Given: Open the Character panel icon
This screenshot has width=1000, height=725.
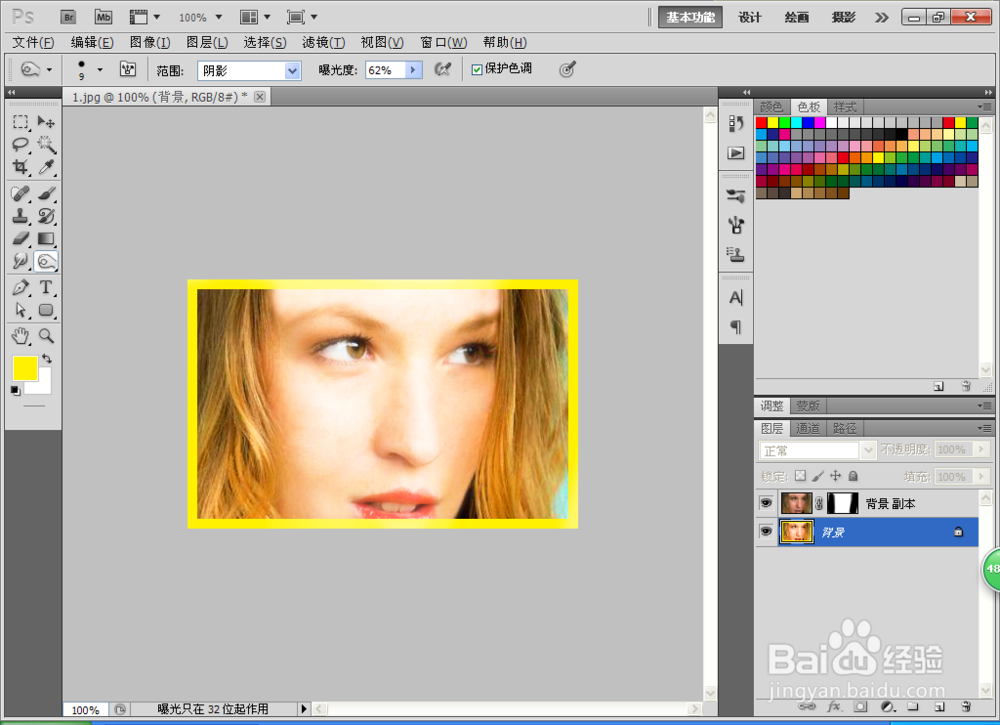Looking at the screenshot, I should (x=736, y=298).
